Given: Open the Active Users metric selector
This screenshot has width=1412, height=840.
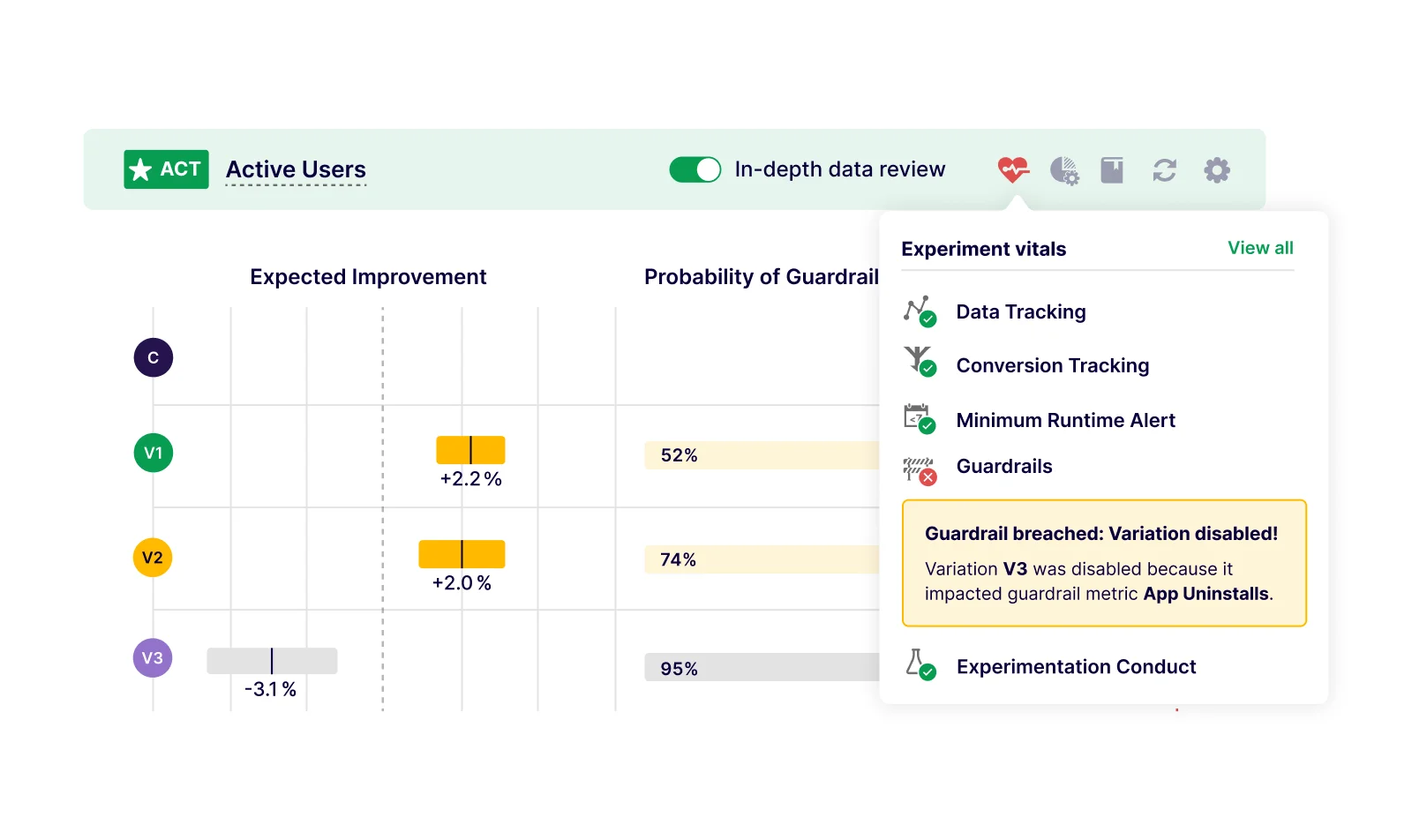Looking at the screenshot, I should tap(296, 169).
